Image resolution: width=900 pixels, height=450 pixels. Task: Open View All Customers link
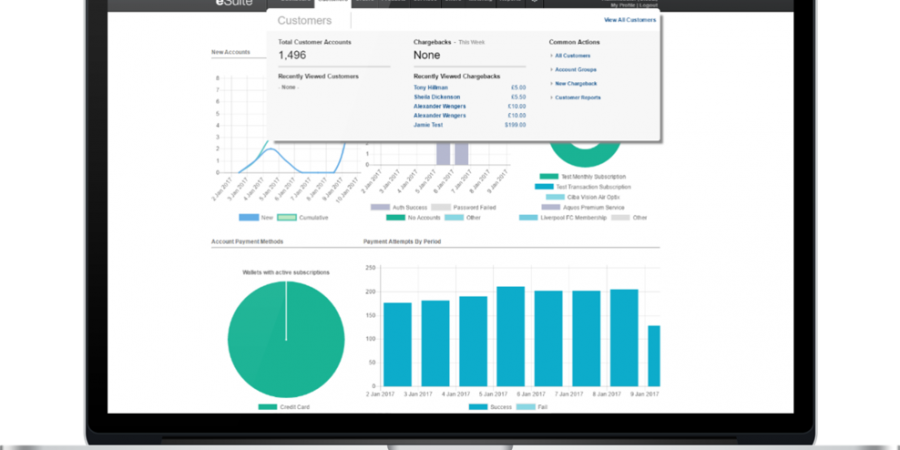[630, 20]
